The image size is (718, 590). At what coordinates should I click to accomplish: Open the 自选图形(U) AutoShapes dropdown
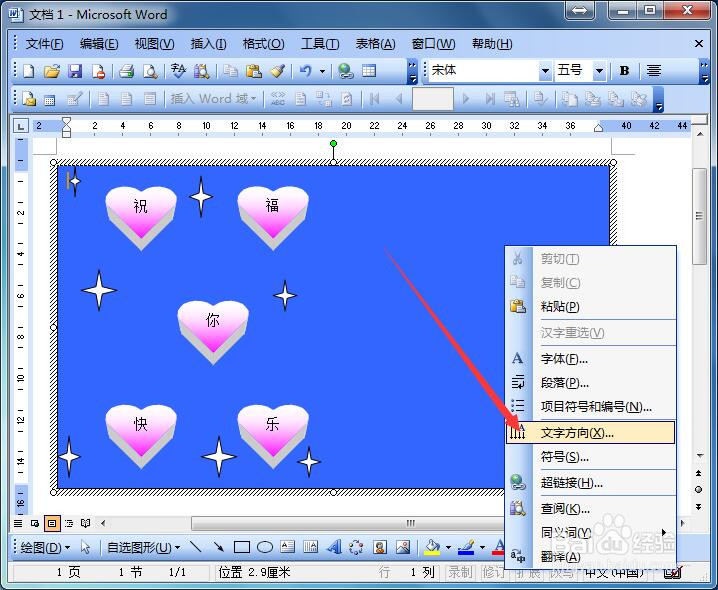[x=143, y=547]
